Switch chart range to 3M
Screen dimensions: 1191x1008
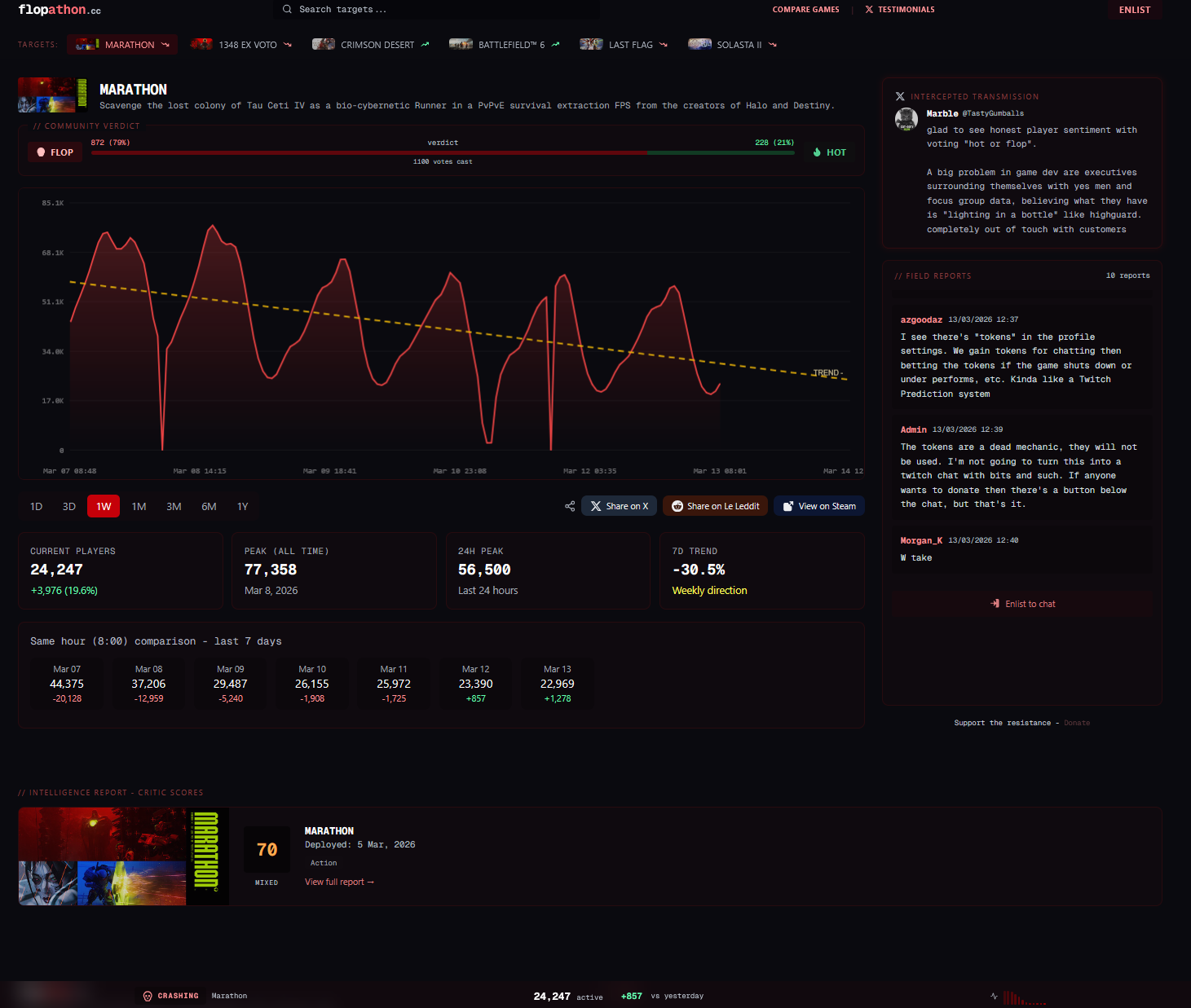click(174, 507)
